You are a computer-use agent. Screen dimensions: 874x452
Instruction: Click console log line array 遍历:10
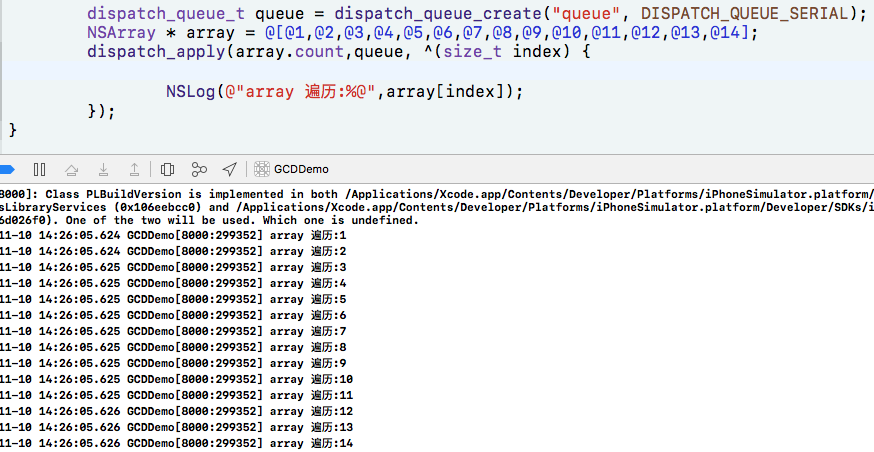(x=177, y=380)
